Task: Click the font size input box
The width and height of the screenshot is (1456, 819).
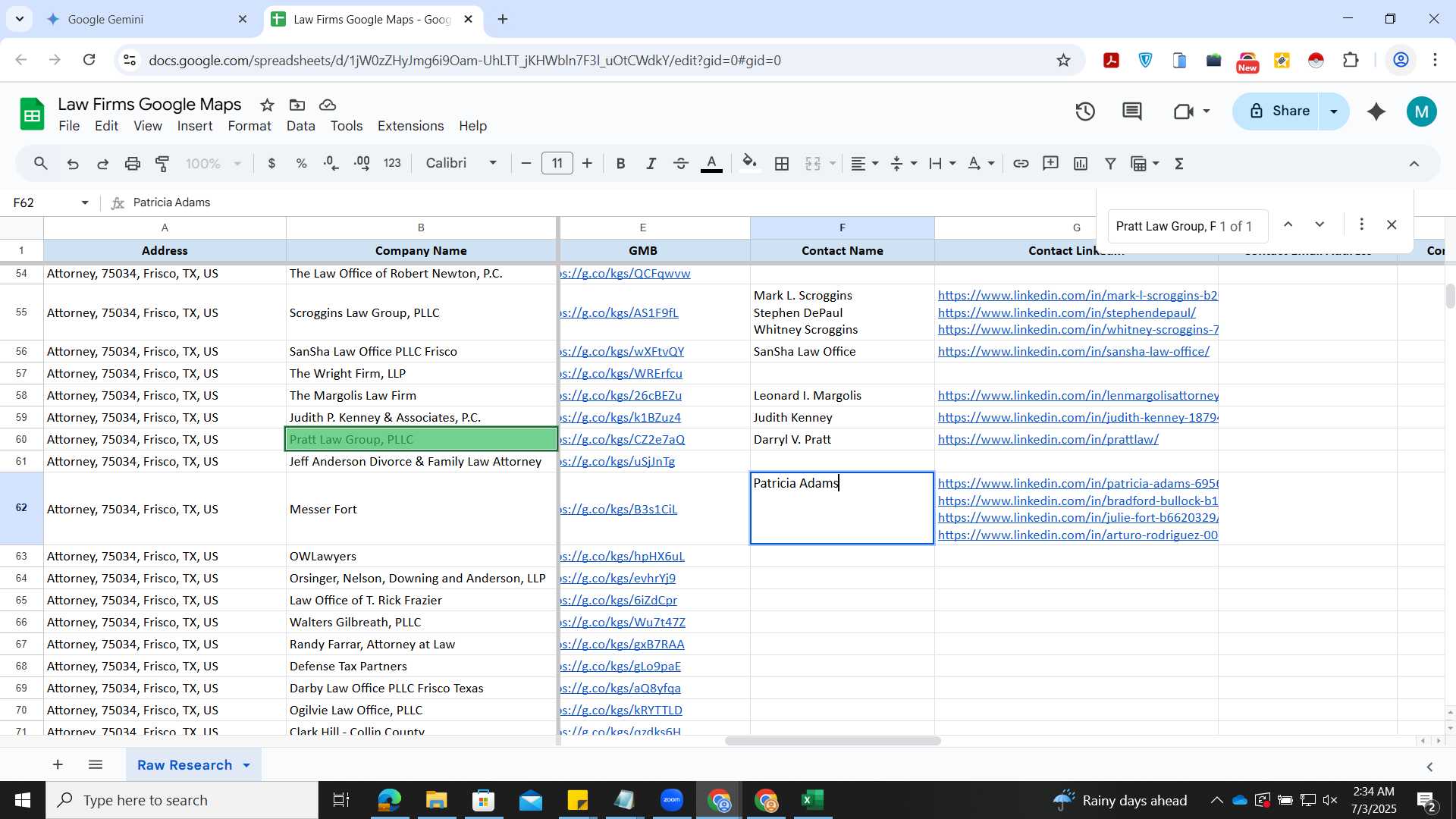Action: tap(557, 163)
